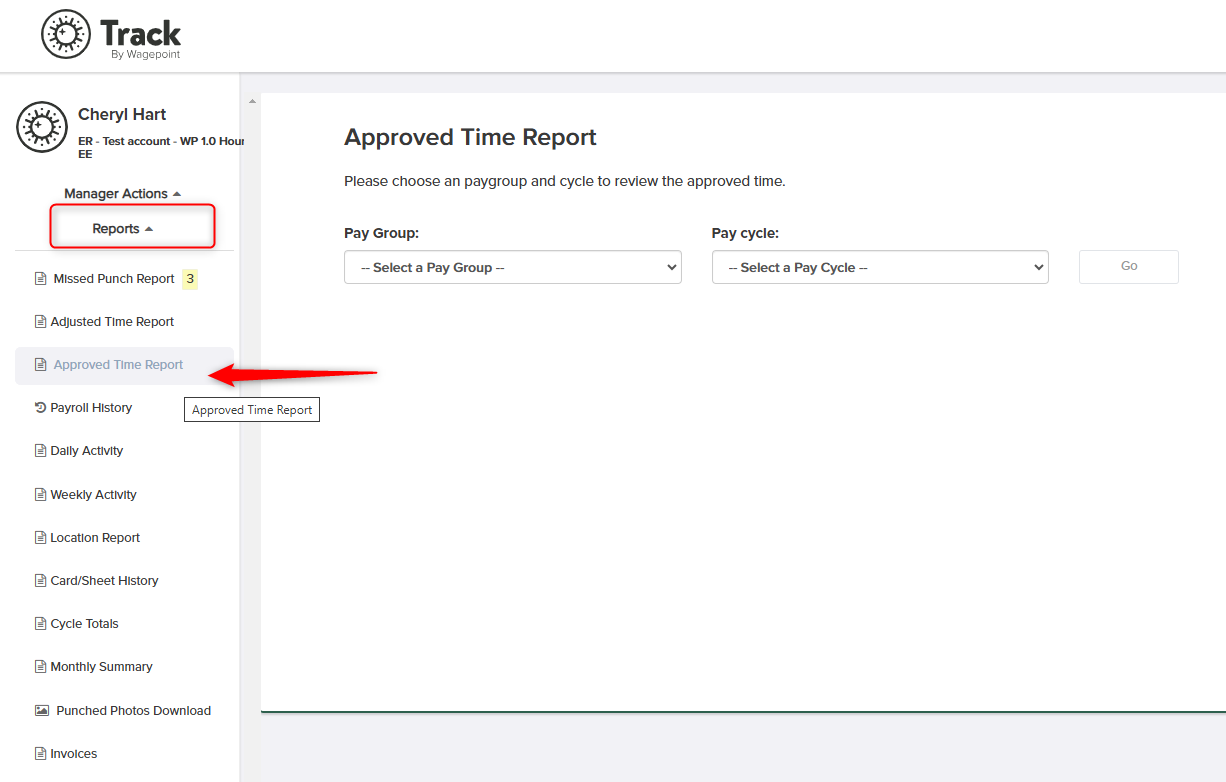
Task: Click the Punched Photos Download image icon
Action: point(42,711)
